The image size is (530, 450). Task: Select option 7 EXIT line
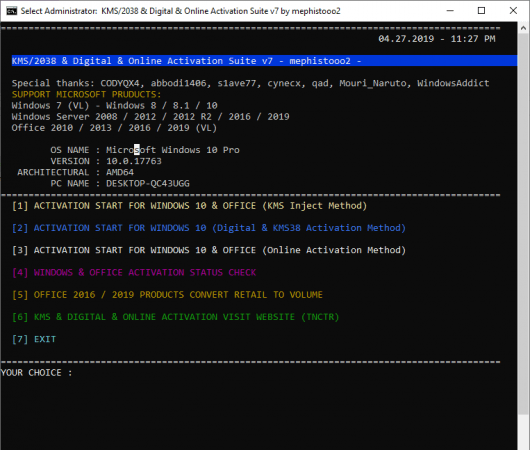(34, 339)
